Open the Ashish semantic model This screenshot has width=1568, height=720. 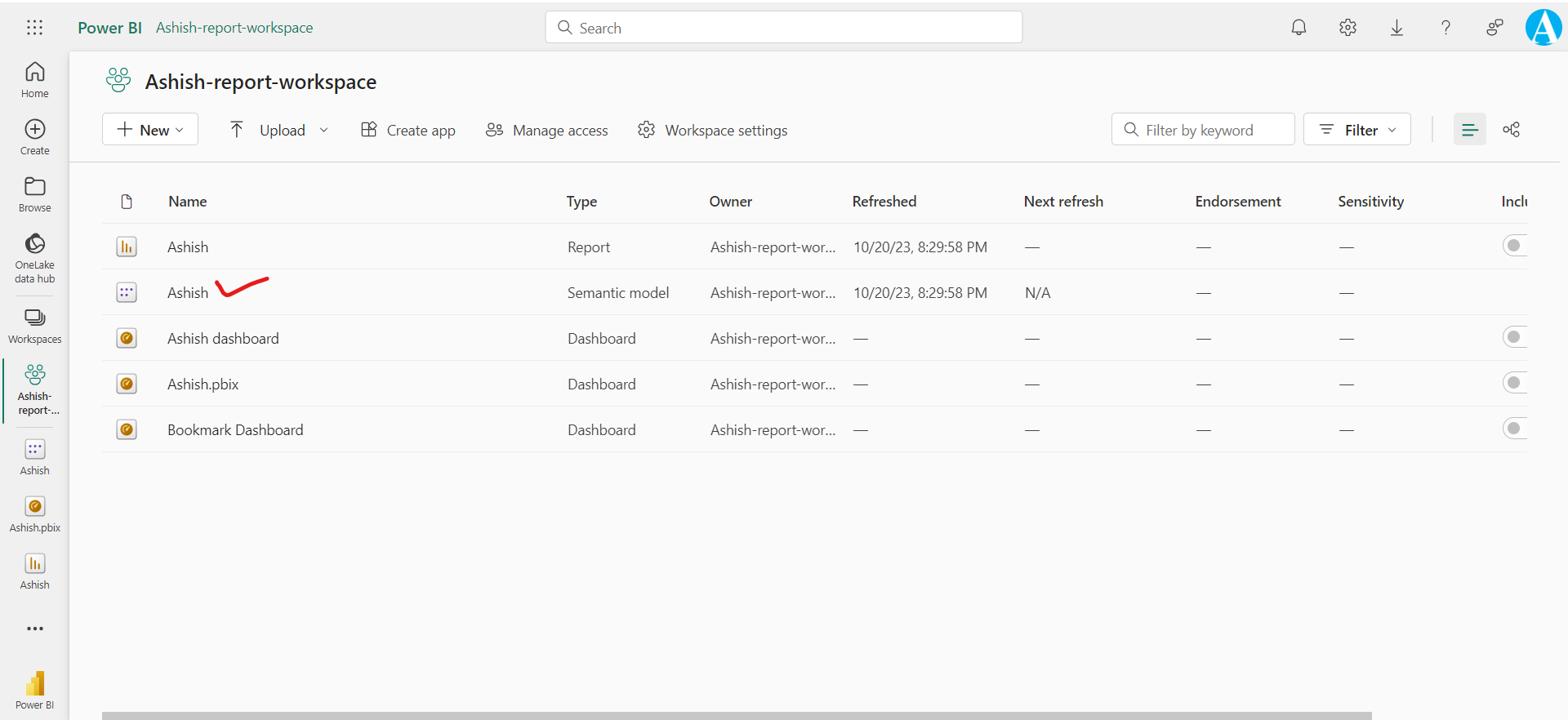[x=188, y=292]
